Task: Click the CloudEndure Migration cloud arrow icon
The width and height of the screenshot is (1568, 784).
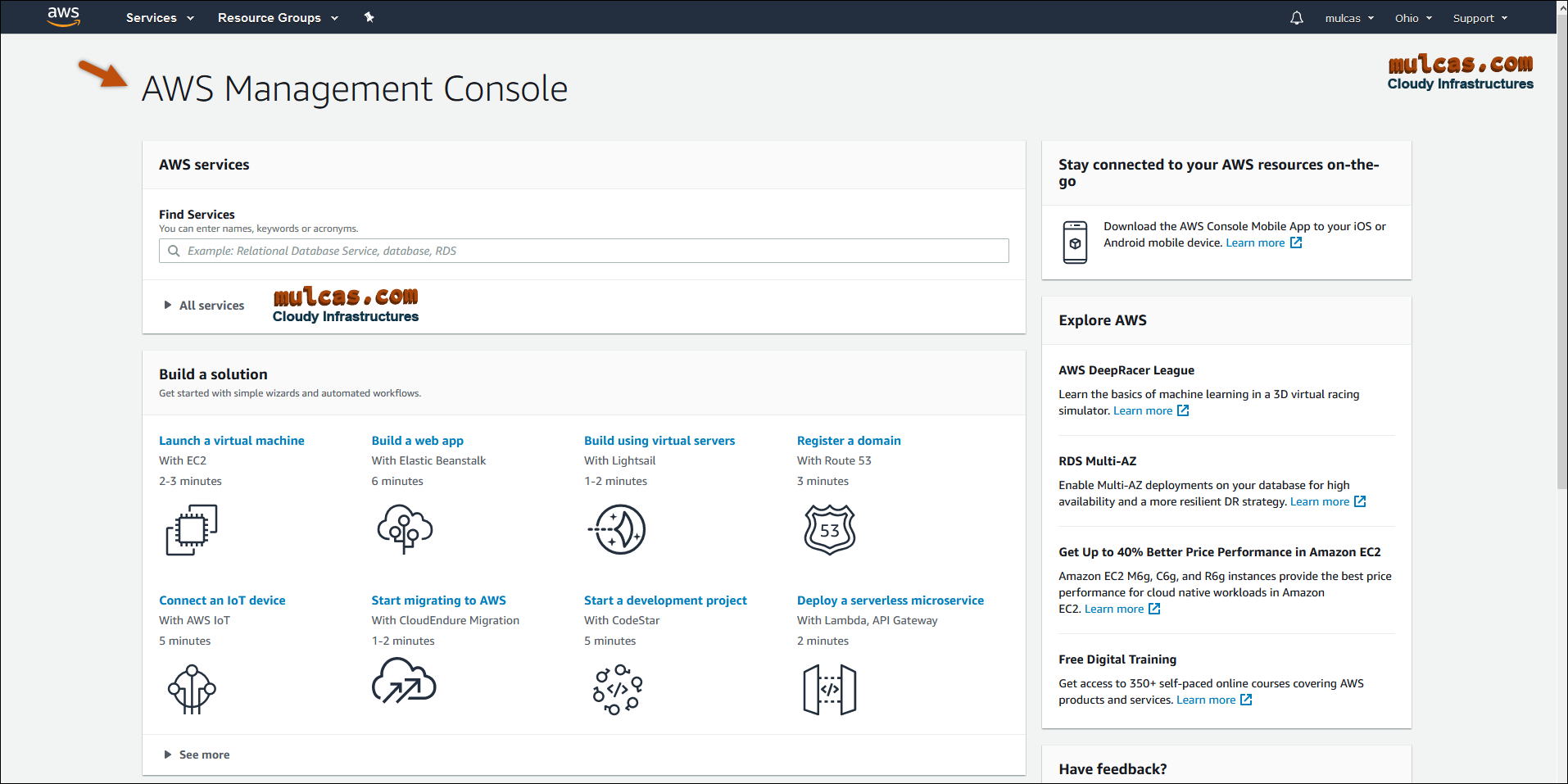Action: (404, 682)
